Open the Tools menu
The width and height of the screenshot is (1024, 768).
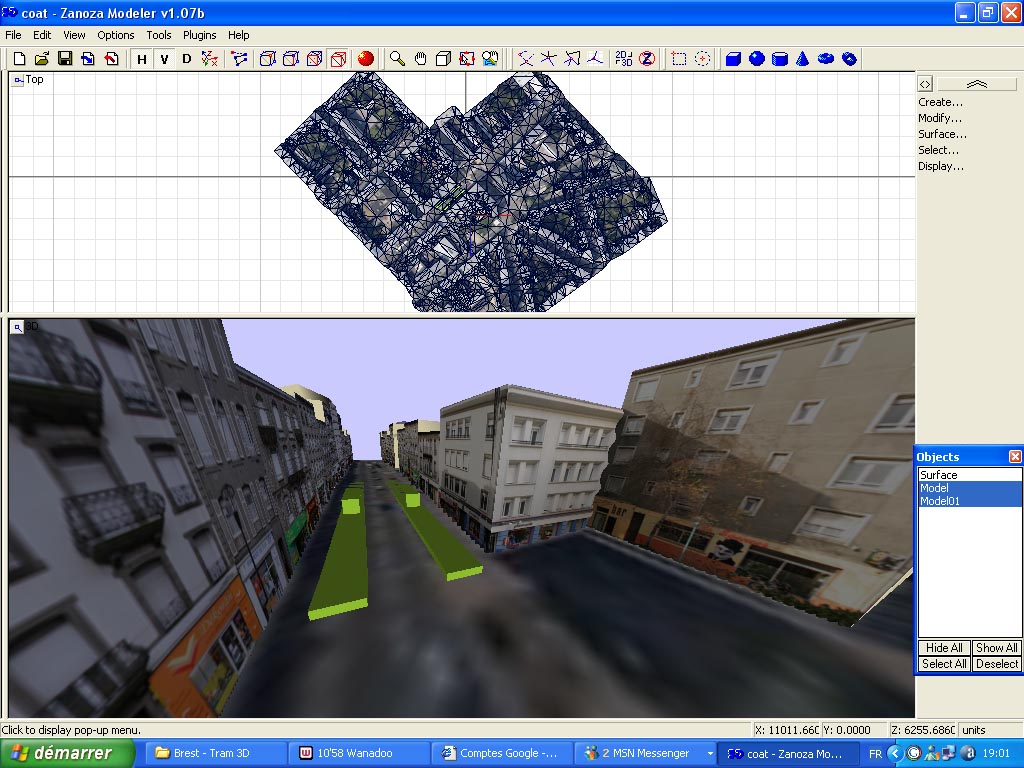point(159,35)
